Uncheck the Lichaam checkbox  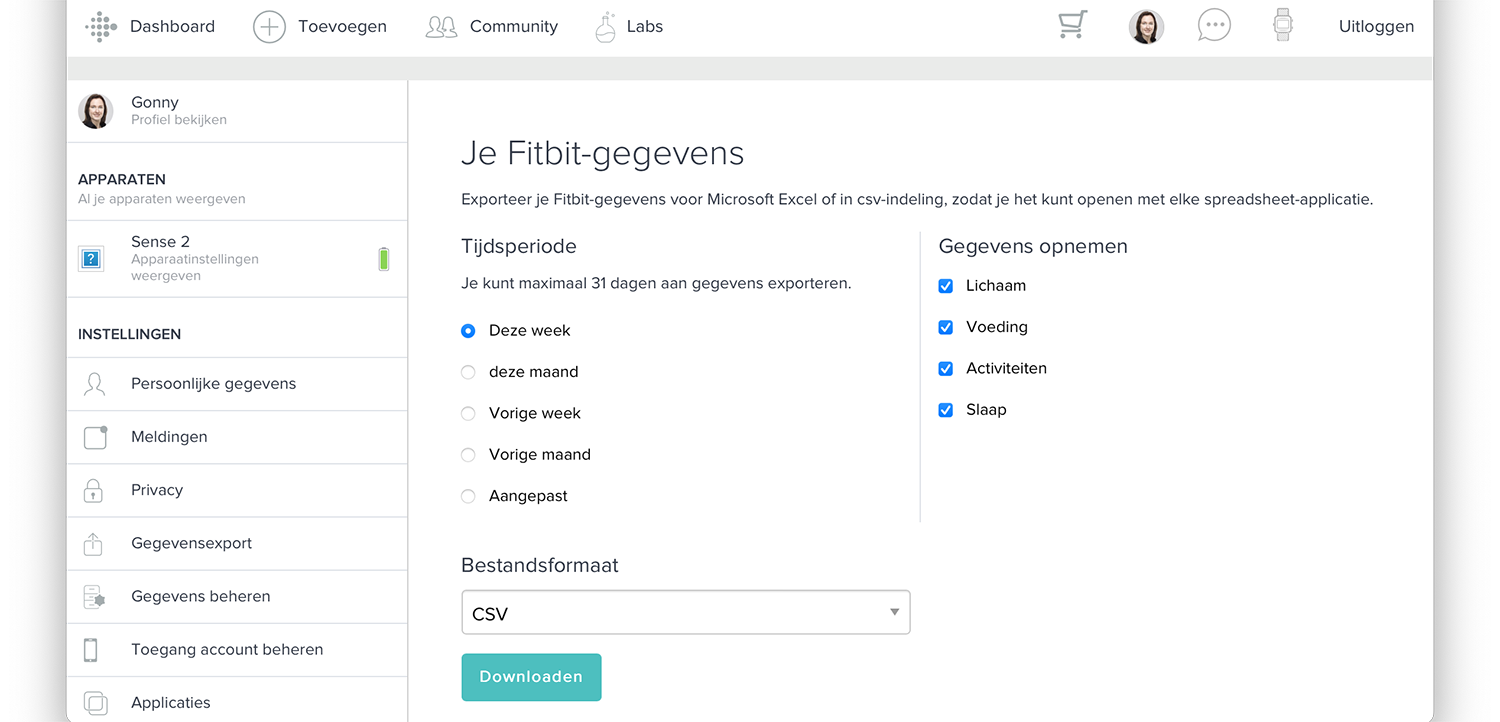click(x=946, y=286)
